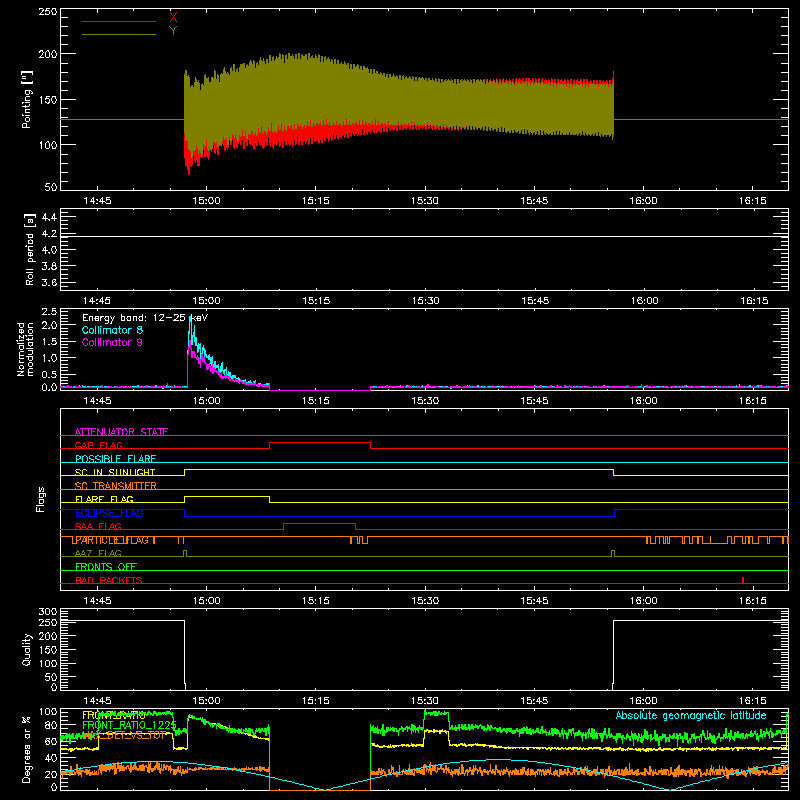800x800 pixels.
Task: Select the Y legend label in pointing plot
Action: pyautogui.click(x=173, y=31)
